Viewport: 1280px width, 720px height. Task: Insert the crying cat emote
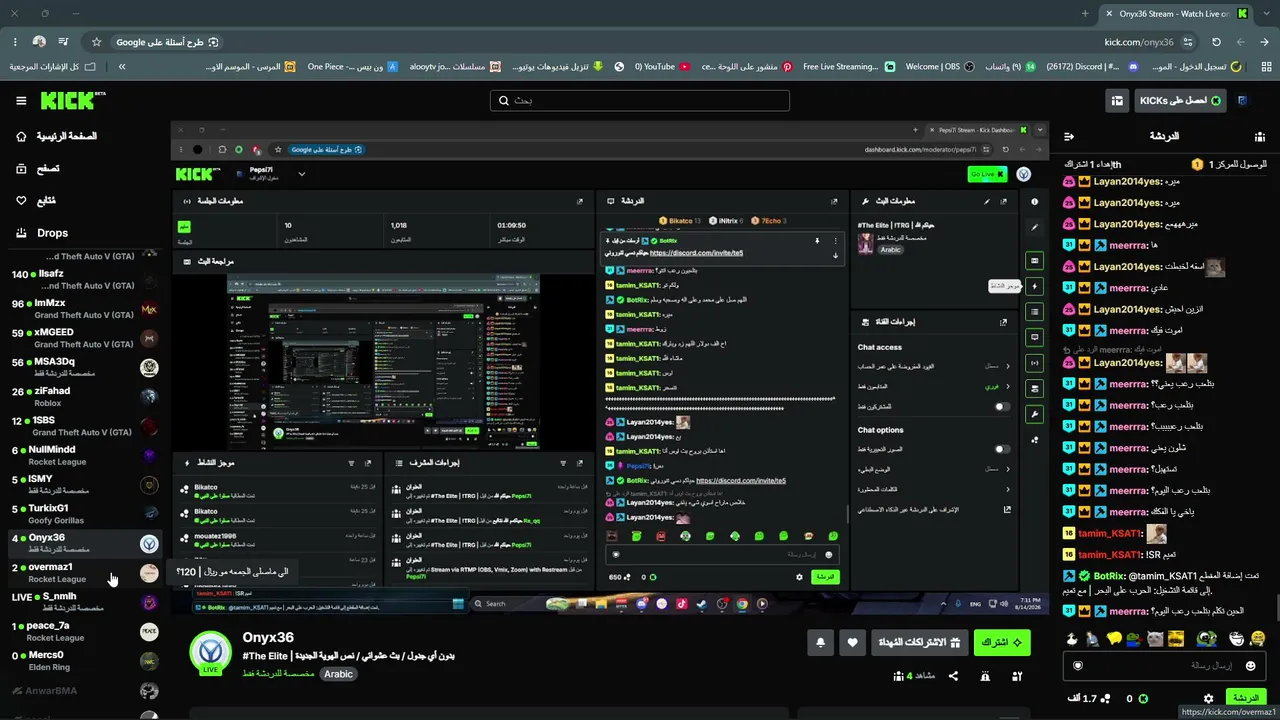click(x=1155, y=639)
